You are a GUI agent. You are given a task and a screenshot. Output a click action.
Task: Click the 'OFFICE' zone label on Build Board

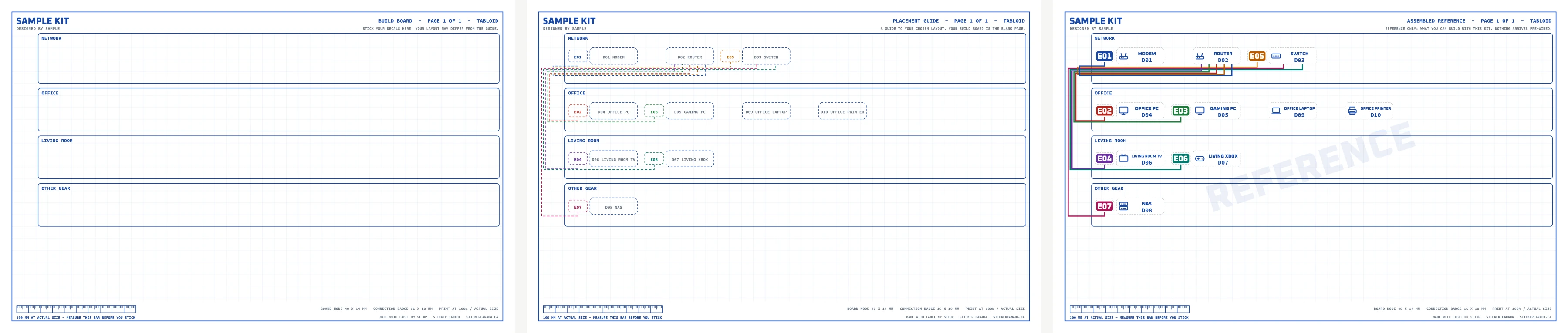[50, 93]
